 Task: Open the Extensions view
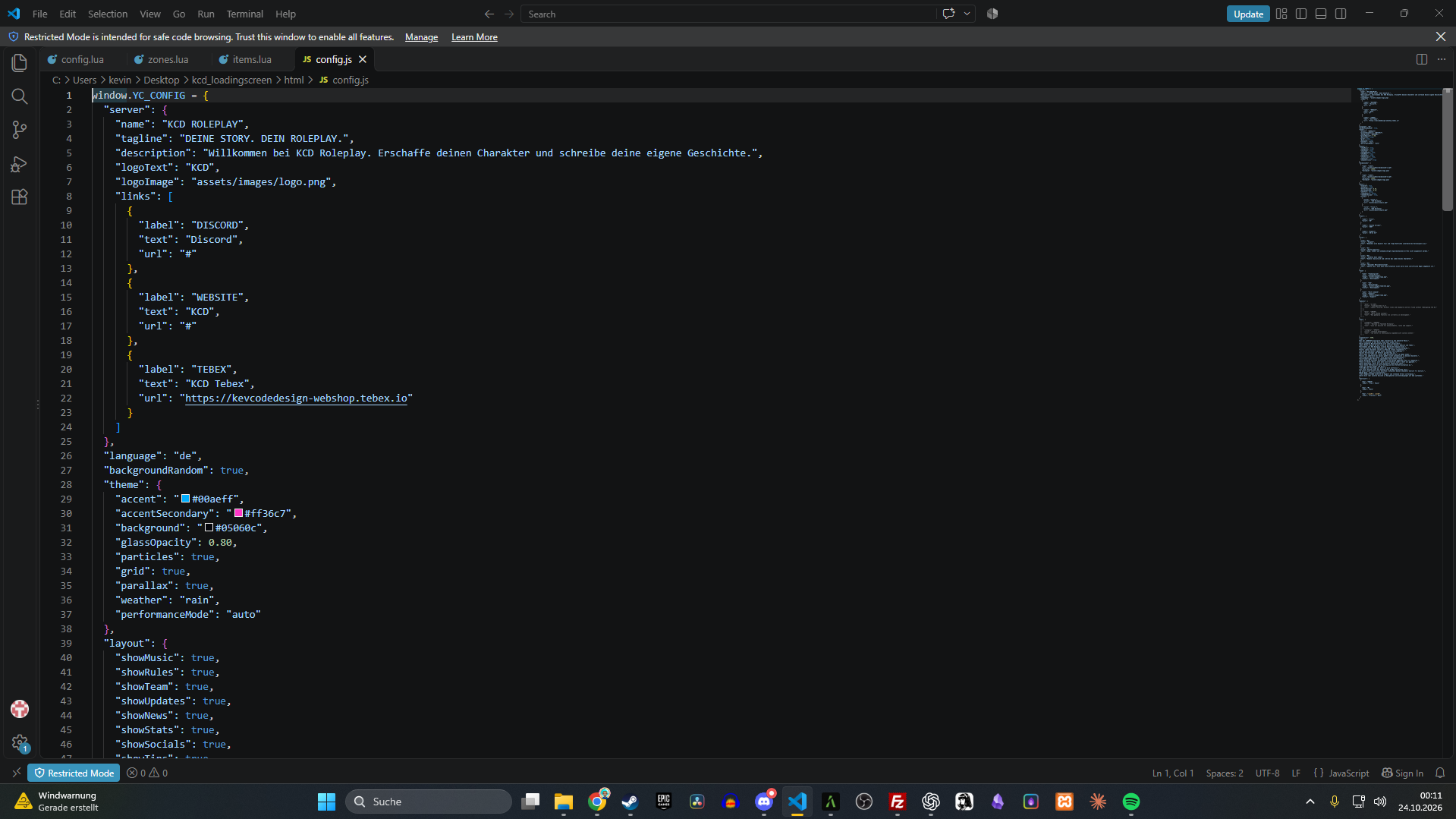point(20,197)
